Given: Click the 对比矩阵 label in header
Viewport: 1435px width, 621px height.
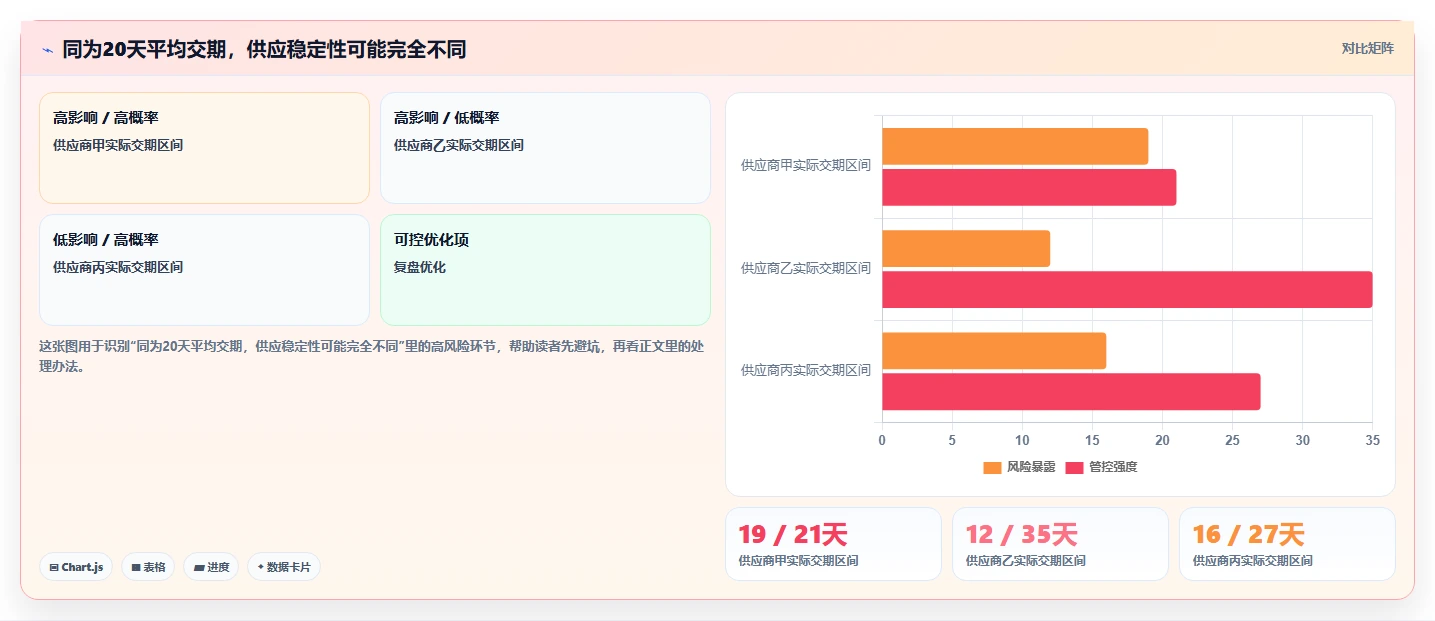Looking at the screenshot, I should [1367, 48].
